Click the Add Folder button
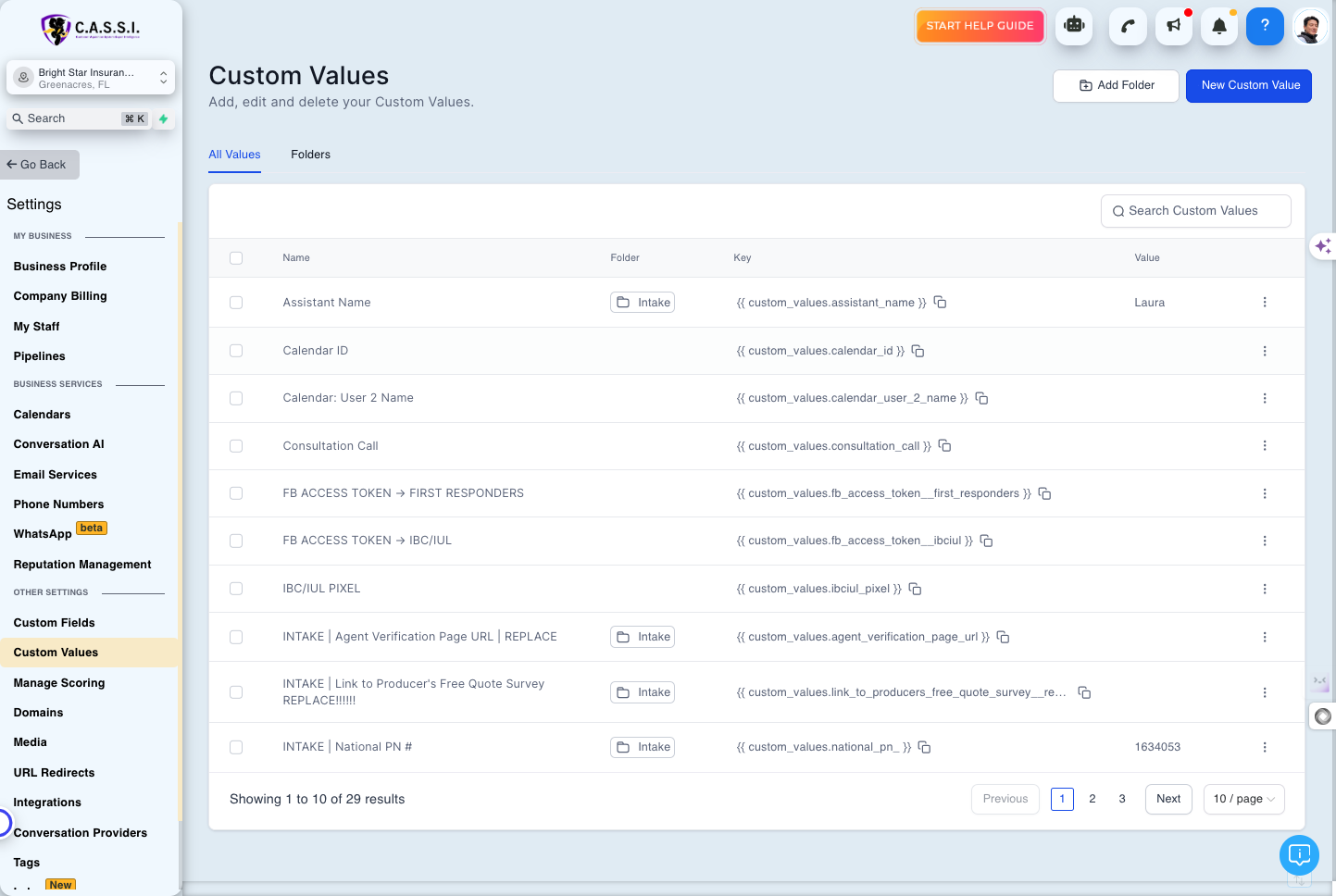Image resolution: width=1336 pixels, height=896 pixels. click(x=1116, y=85)
